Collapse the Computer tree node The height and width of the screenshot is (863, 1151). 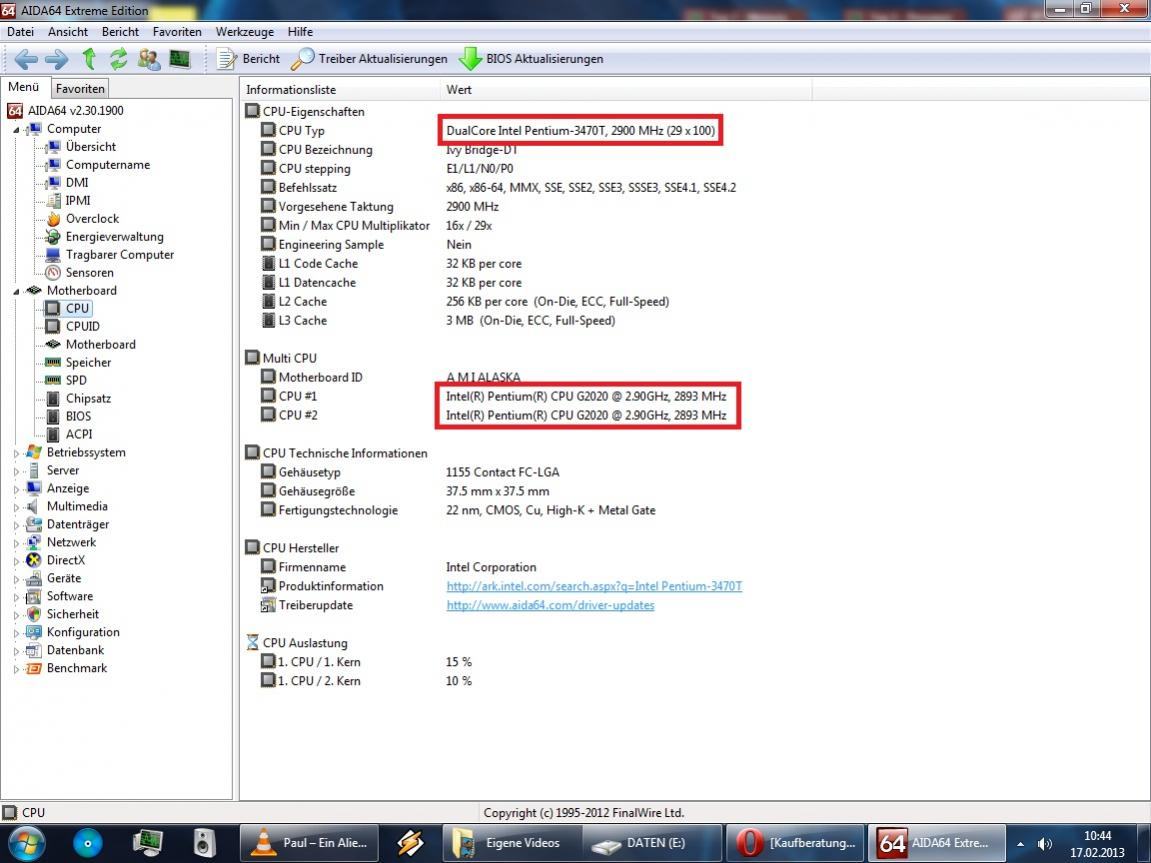[x=15, y=130]
